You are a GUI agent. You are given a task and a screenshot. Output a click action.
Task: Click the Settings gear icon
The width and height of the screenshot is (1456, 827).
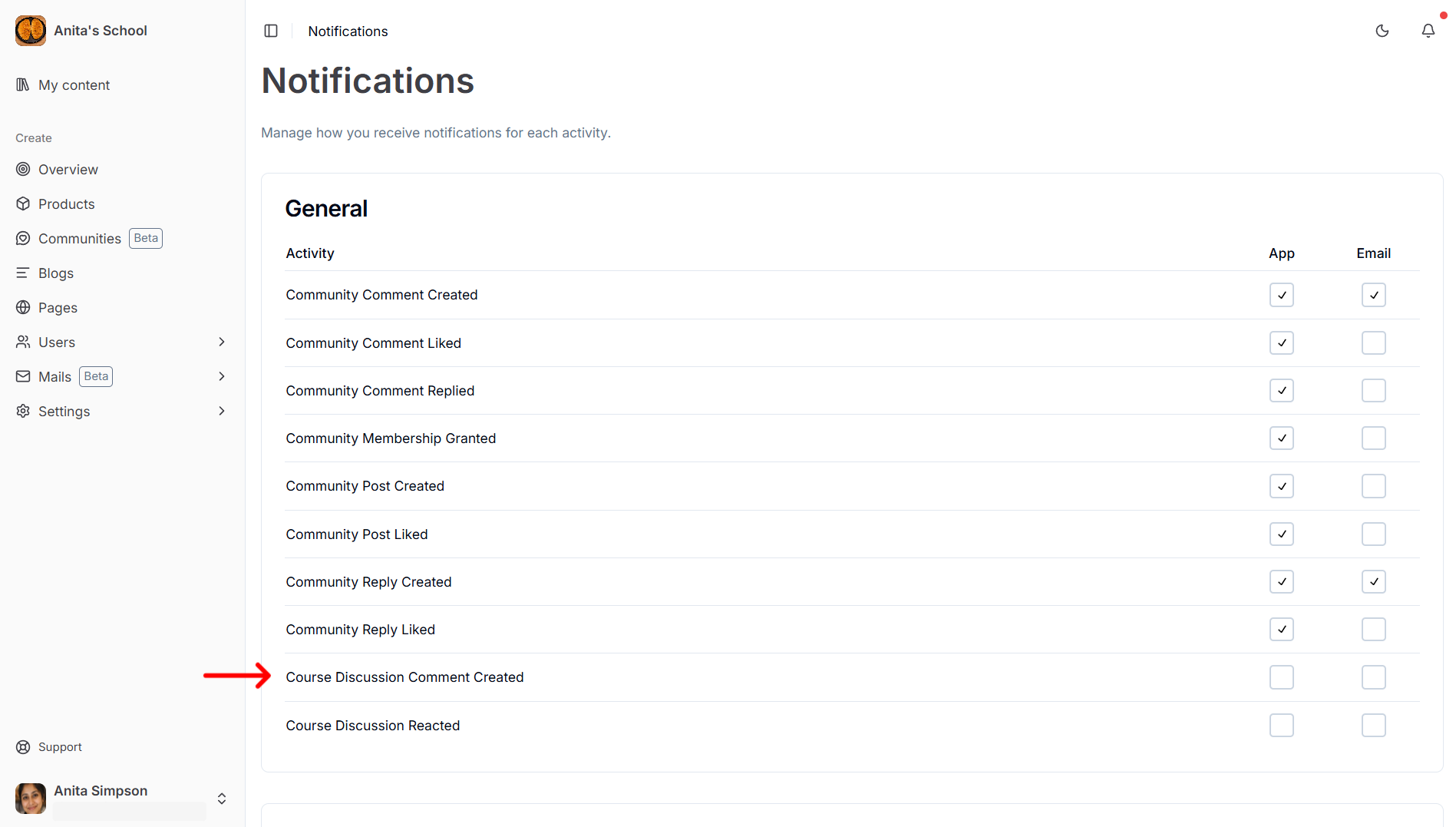[23, 411]
